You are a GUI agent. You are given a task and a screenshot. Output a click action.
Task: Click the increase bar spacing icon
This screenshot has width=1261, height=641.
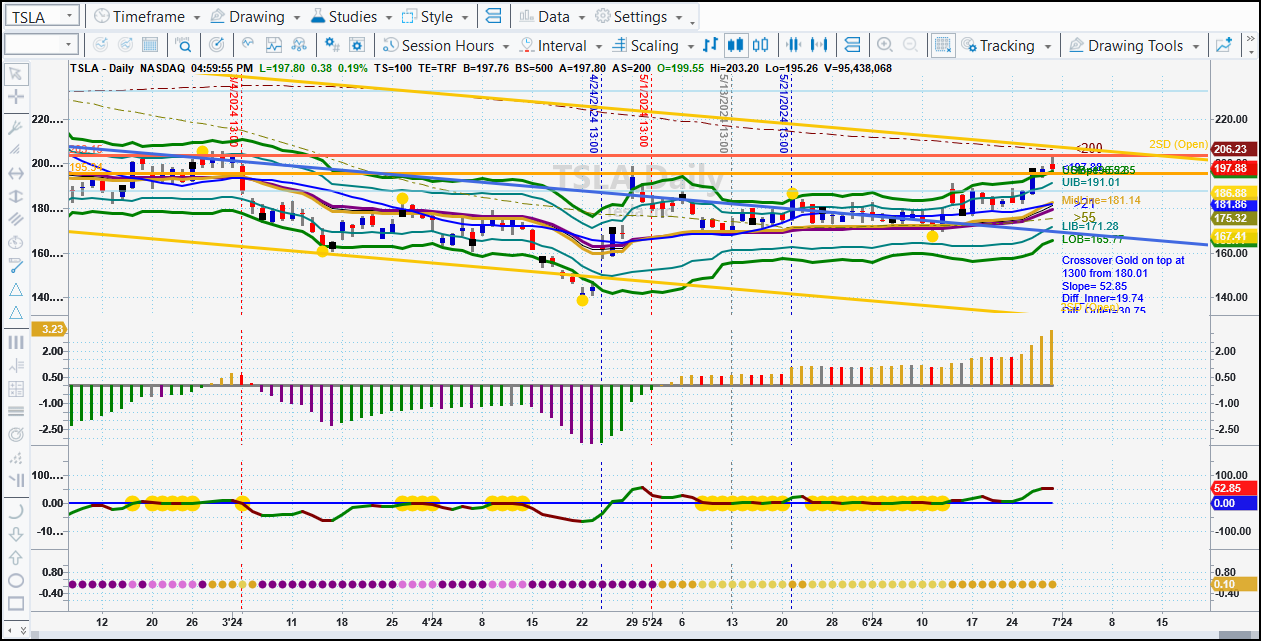tap(820, 45)
